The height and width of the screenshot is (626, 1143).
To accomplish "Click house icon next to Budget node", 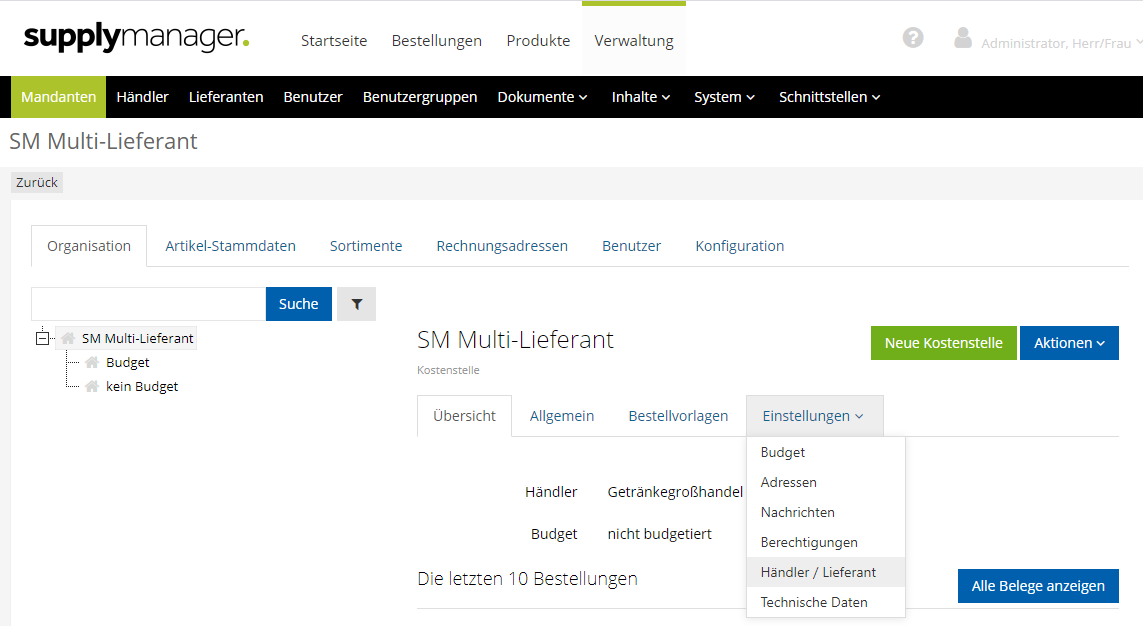I will coord(92,363).
